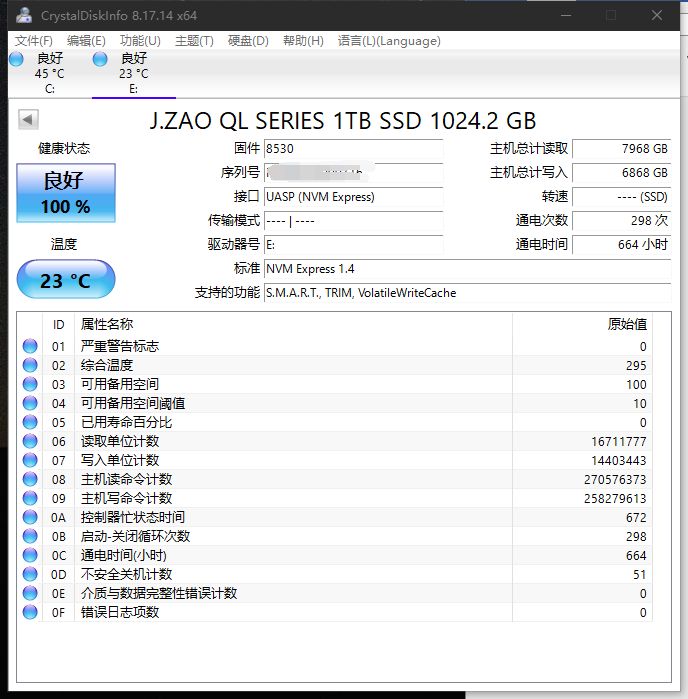Click the 转速 value ---- (SSD)
The image size is (688, 699).
click(x=622, y=197)
